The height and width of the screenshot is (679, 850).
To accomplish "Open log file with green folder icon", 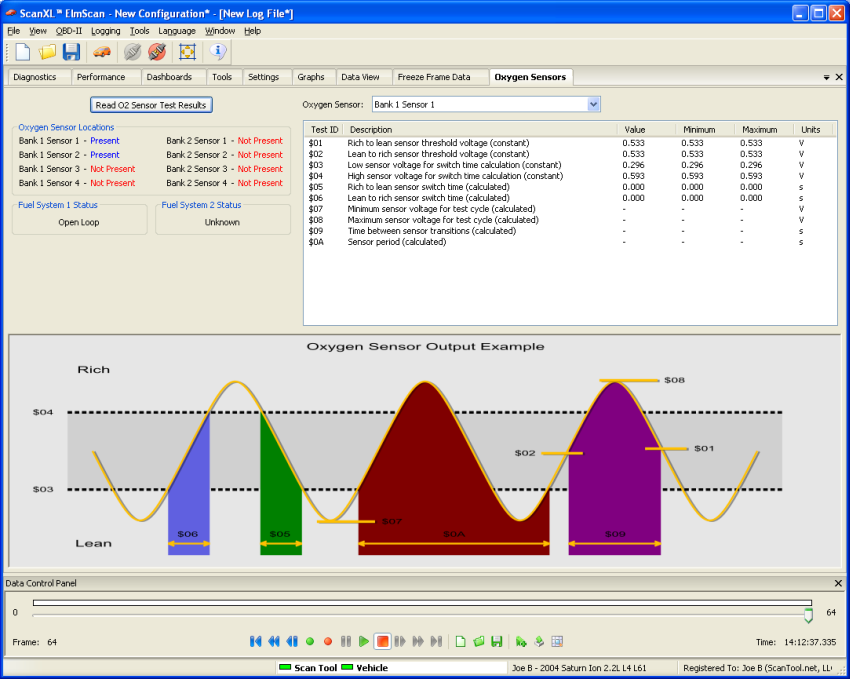I will [479, 642].
